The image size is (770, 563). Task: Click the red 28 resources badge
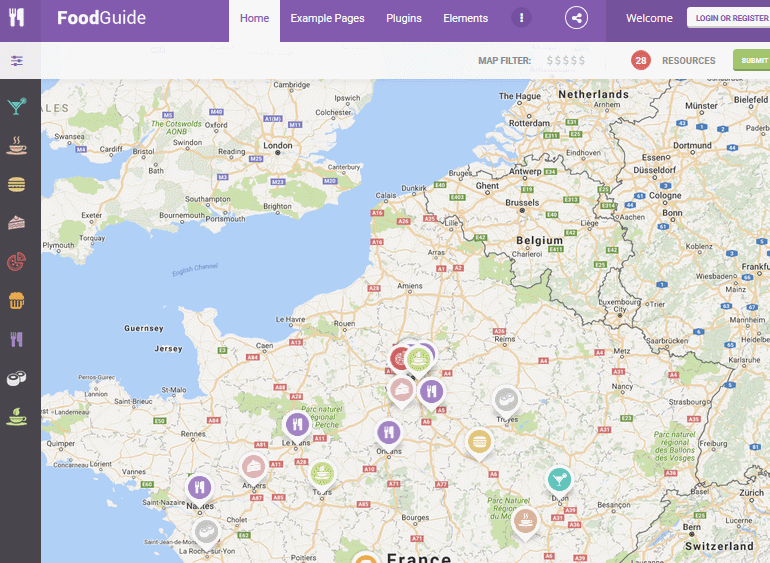click(x=641, y=60)
